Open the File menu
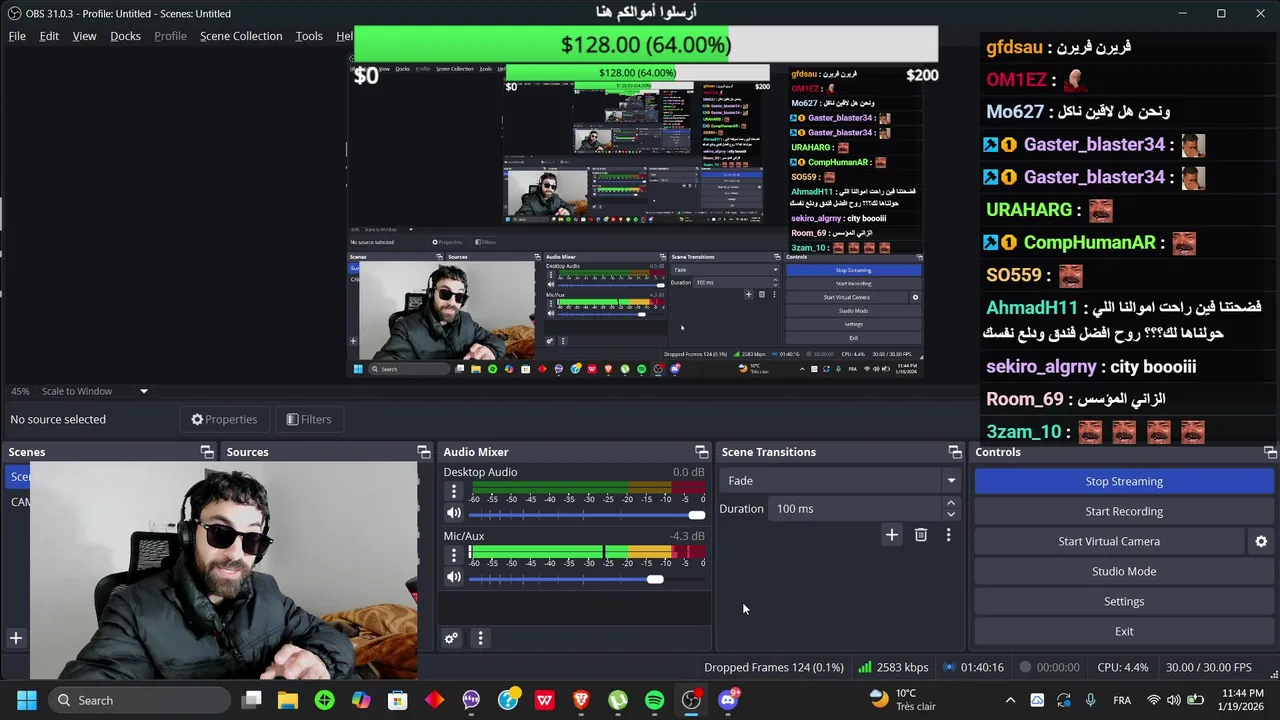 click(x=17, y=36)
